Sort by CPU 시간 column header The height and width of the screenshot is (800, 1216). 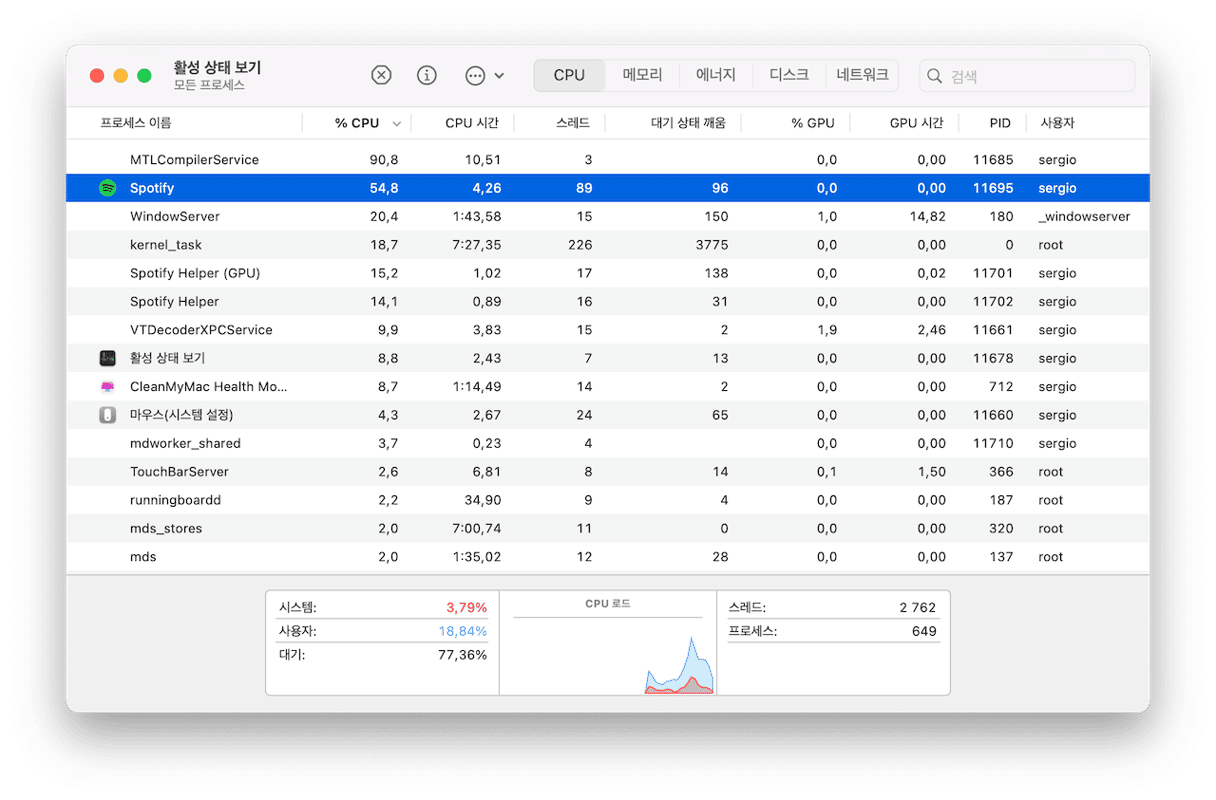(473, 123)
